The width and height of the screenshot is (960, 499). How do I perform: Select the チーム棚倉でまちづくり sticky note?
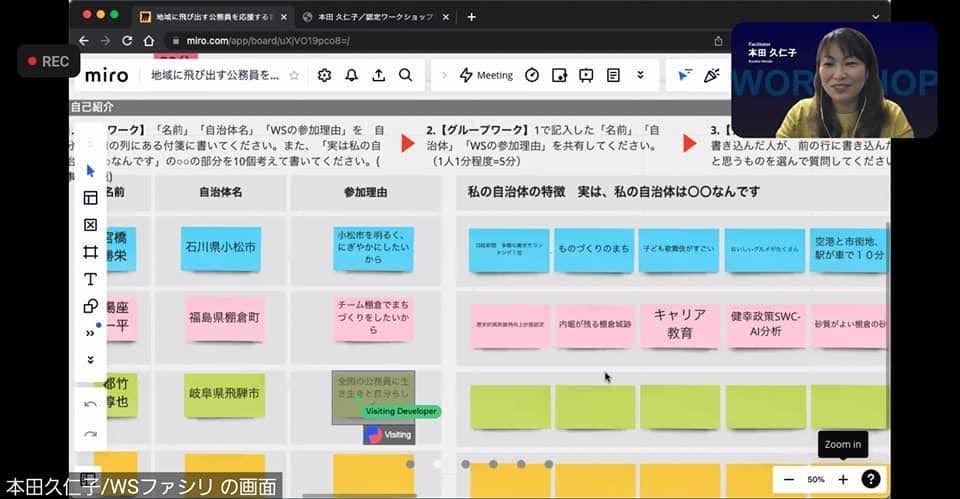pyautogui.click(x=373, y=318)
